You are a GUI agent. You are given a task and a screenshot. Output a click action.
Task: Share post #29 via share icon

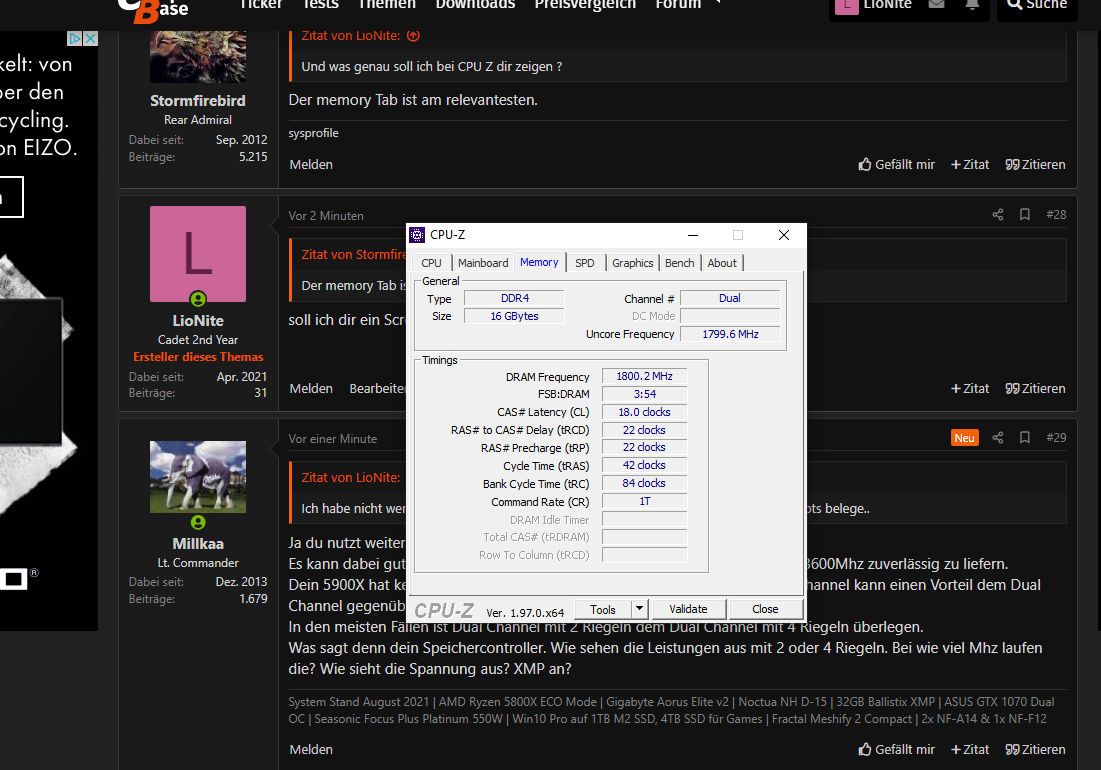[x=998, y=438]
